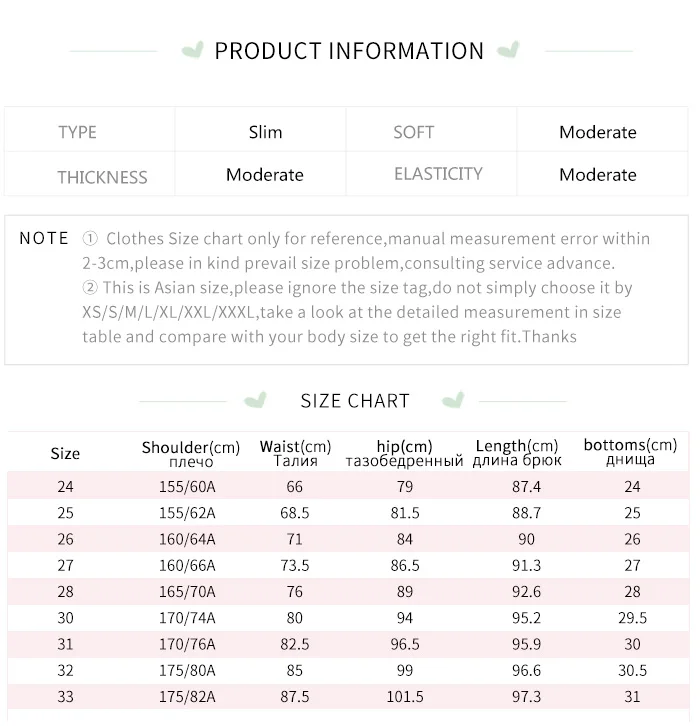Click the Length(cm) column header
The width and height of the screenshot is (700, 726).
[517, 452]
